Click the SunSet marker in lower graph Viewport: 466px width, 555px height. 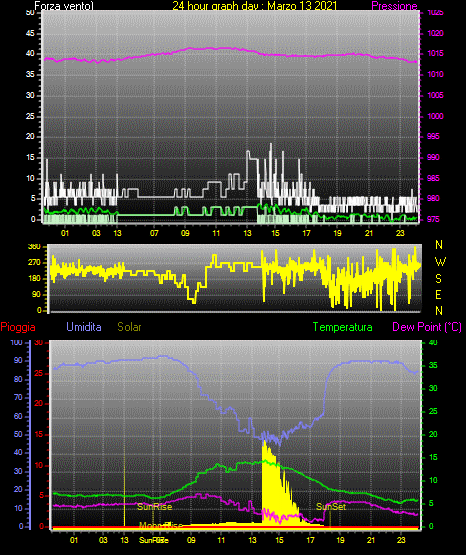[x=331, y=507]
